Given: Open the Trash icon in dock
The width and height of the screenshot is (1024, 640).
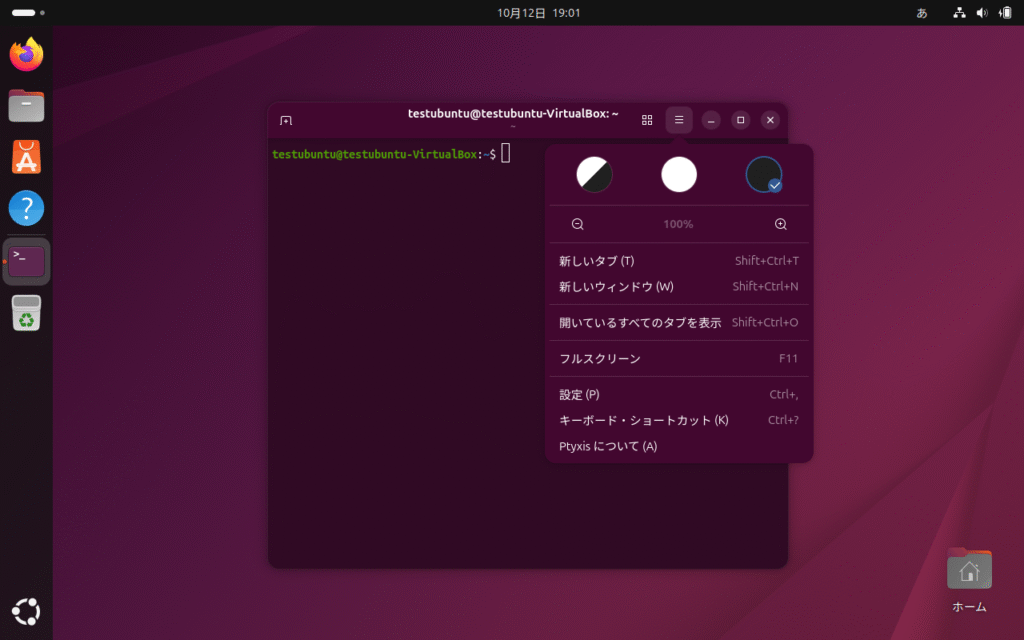Looking at the screenshot, I should click(27, 313).
